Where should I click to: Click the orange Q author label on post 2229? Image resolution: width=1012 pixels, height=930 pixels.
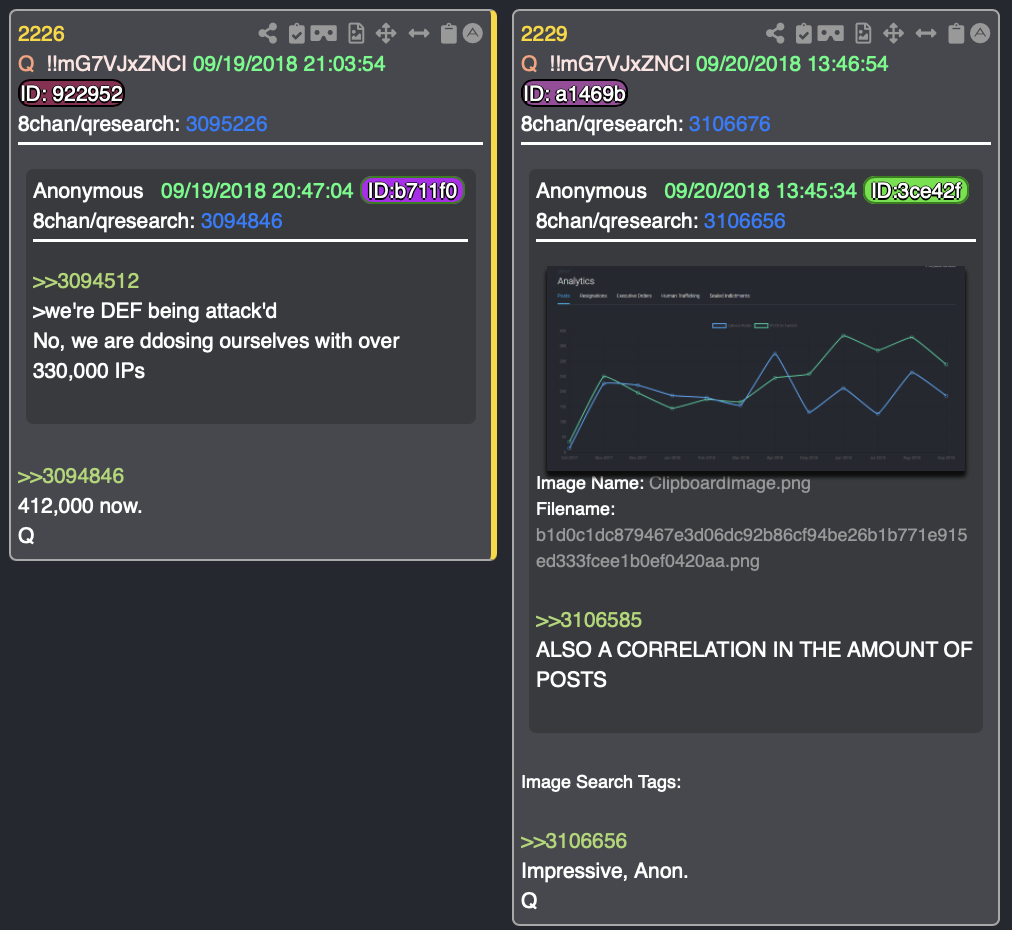pos(529,64)
